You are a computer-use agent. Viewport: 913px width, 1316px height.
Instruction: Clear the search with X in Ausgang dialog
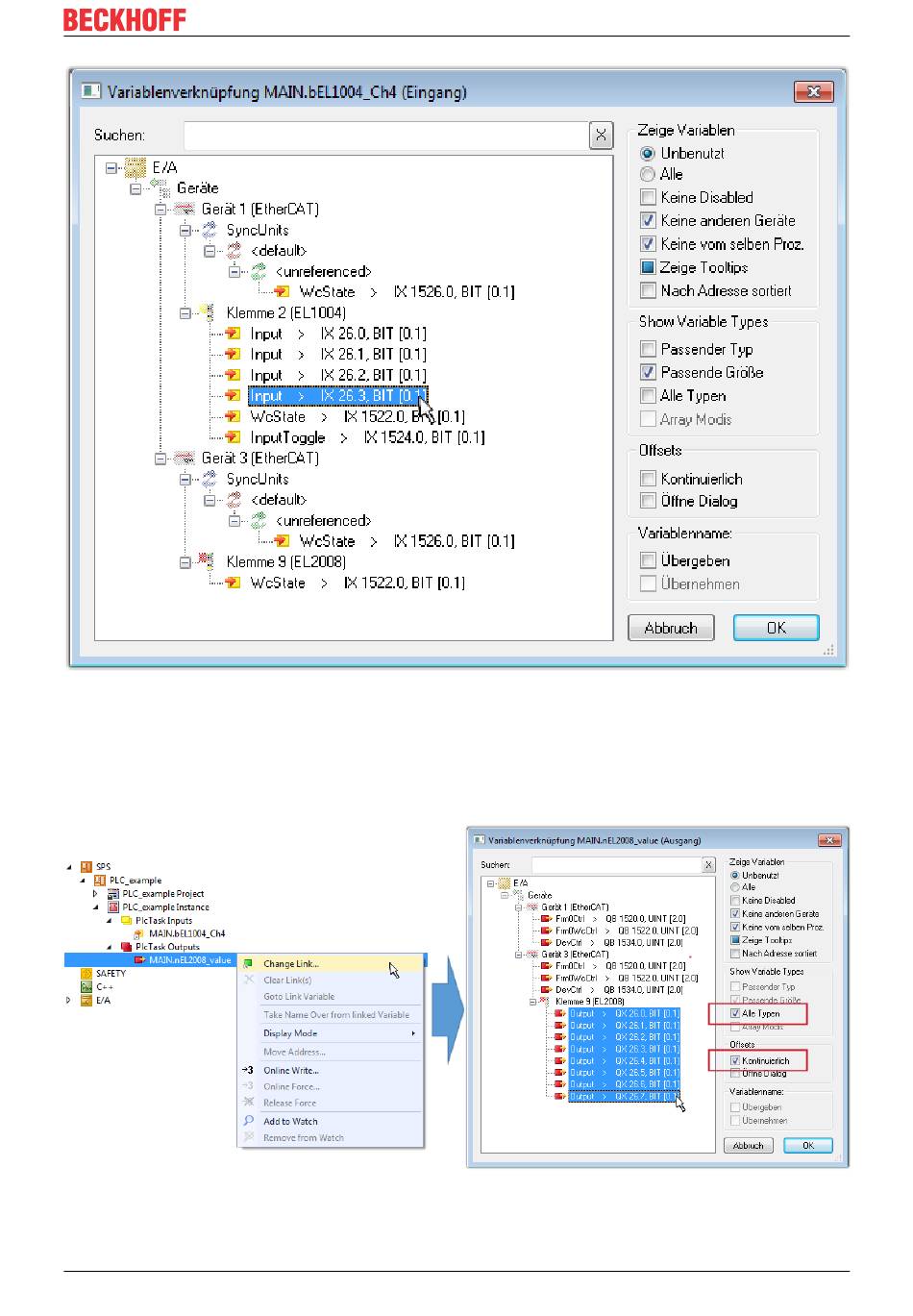[x=708, y=865]
